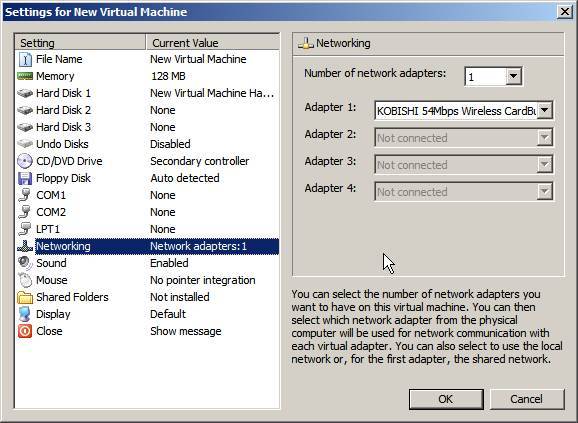Open the Number of network adapters dropdown
The width and height of the screenshot is (578, 423).
[493, 77]
